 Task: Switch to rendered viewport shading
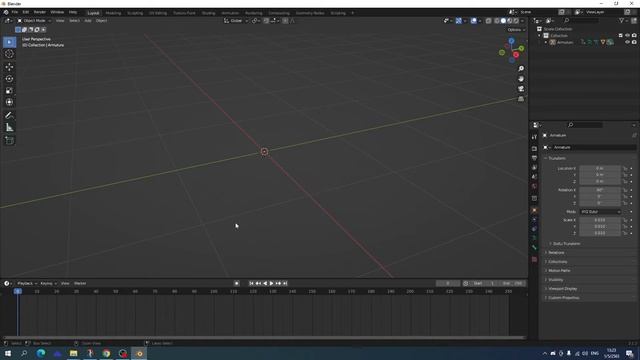[x=516, y=21]
